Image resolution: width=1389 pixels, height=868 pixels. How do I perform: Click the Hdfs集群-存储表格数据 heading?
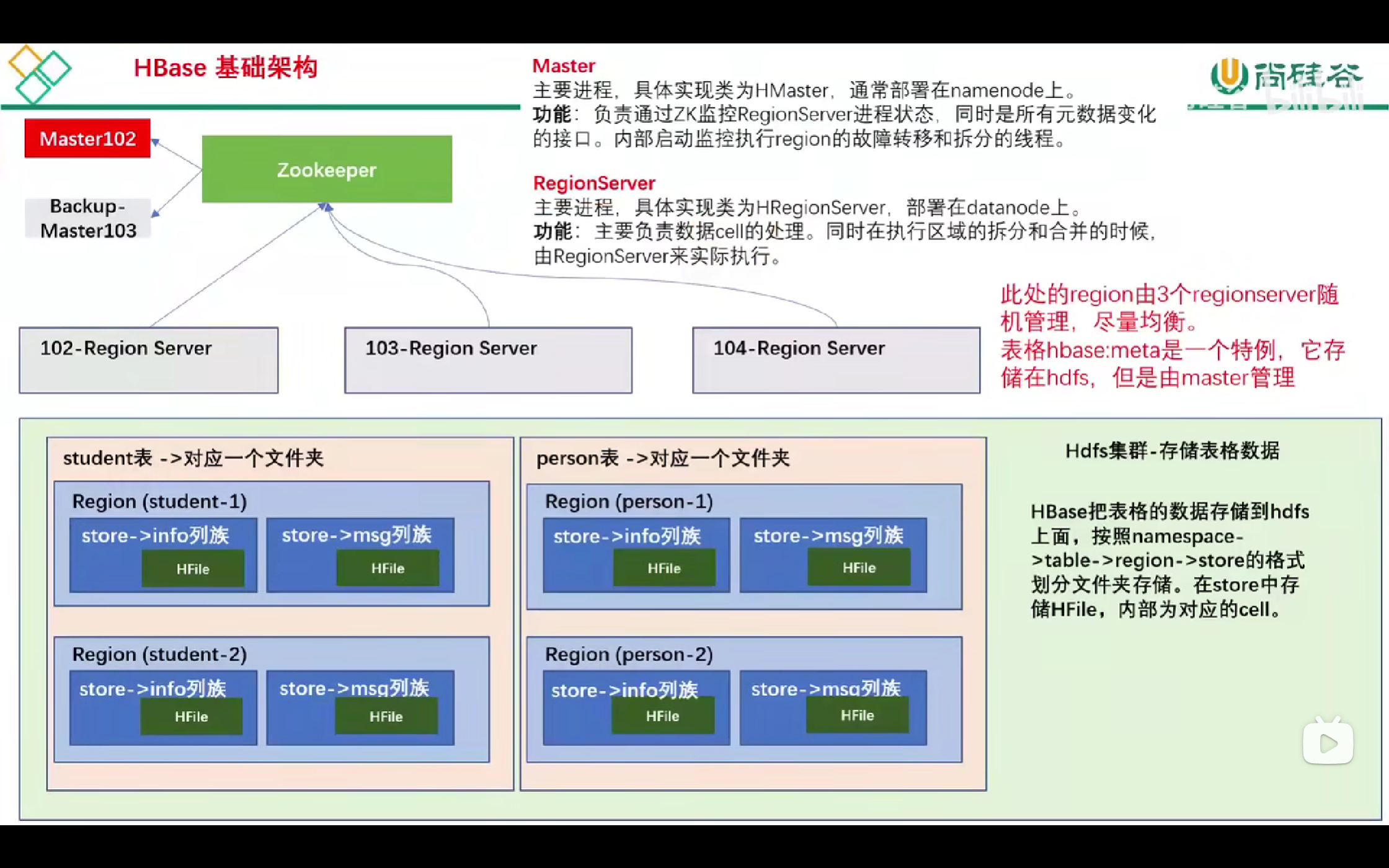tap(1172, 451)
